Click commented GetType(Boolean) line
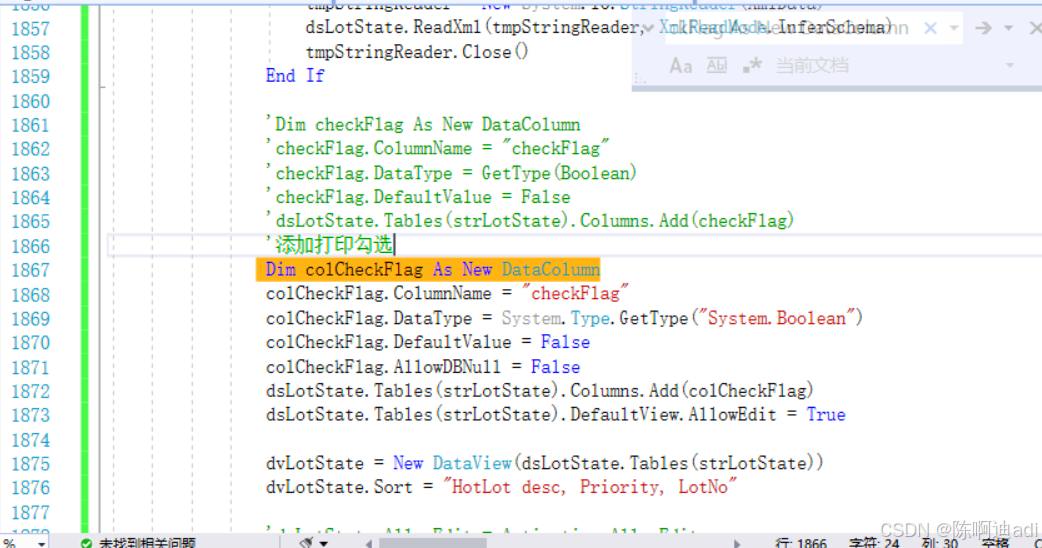 451,173
